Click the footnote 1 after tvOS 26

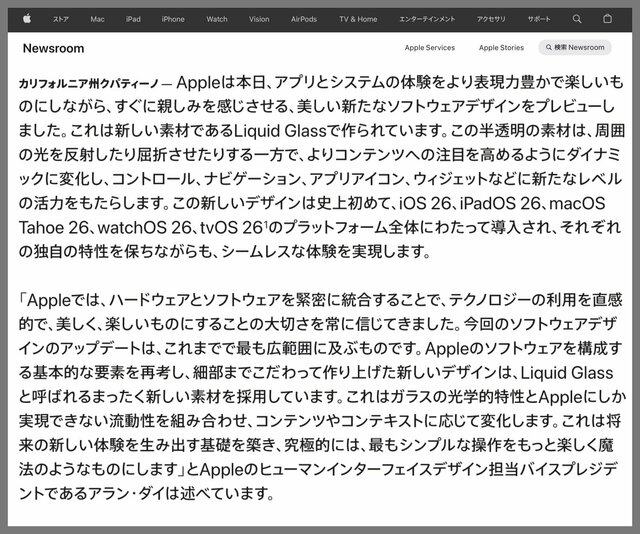[265, 223]
